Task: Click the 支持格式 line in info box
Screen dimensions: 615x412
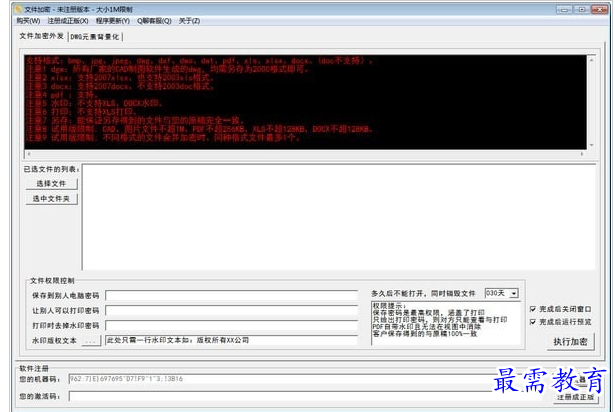Action: pos(199,60)
